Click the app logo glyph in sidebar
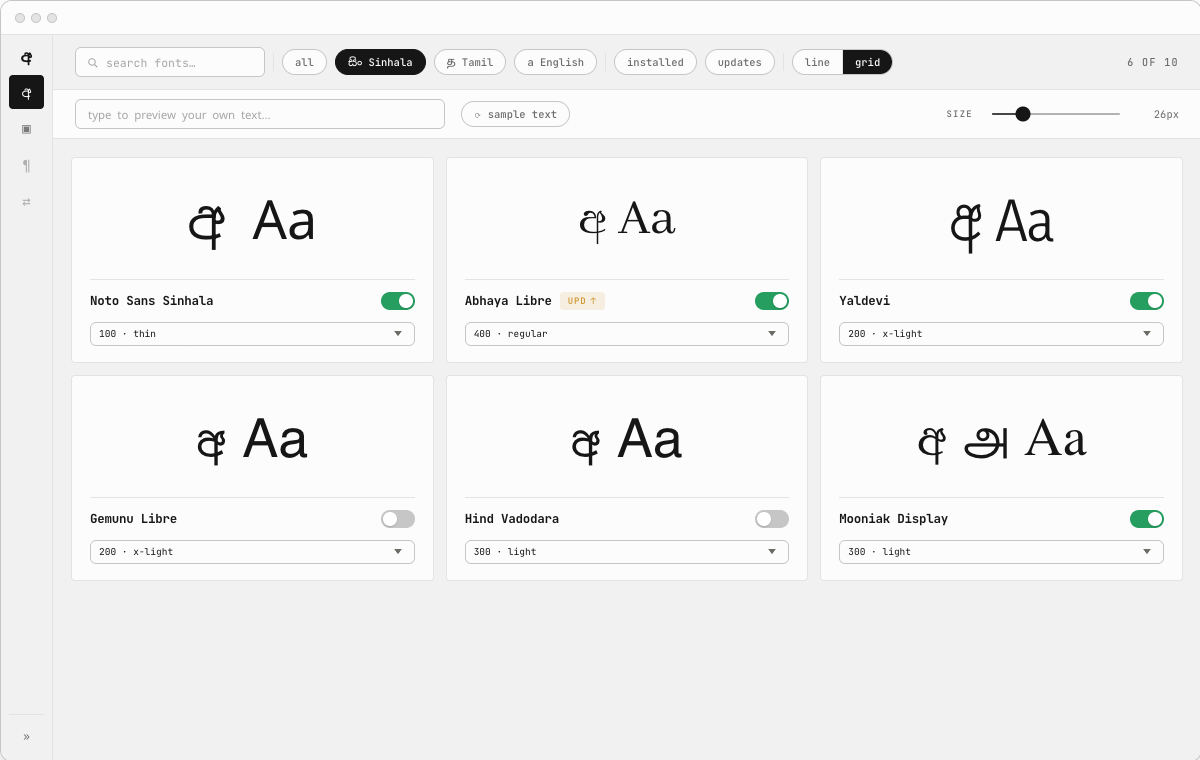This screenshot has height=760, width=1200. 26,58
